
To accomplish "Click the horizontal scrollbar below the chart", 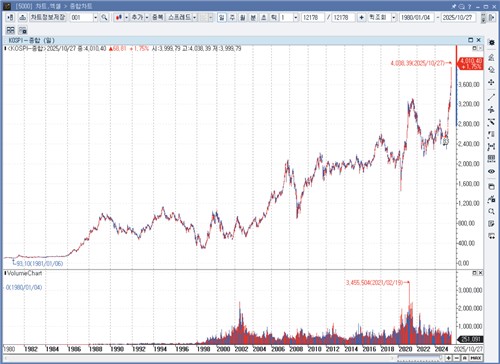I will click(x=200, y=358).
